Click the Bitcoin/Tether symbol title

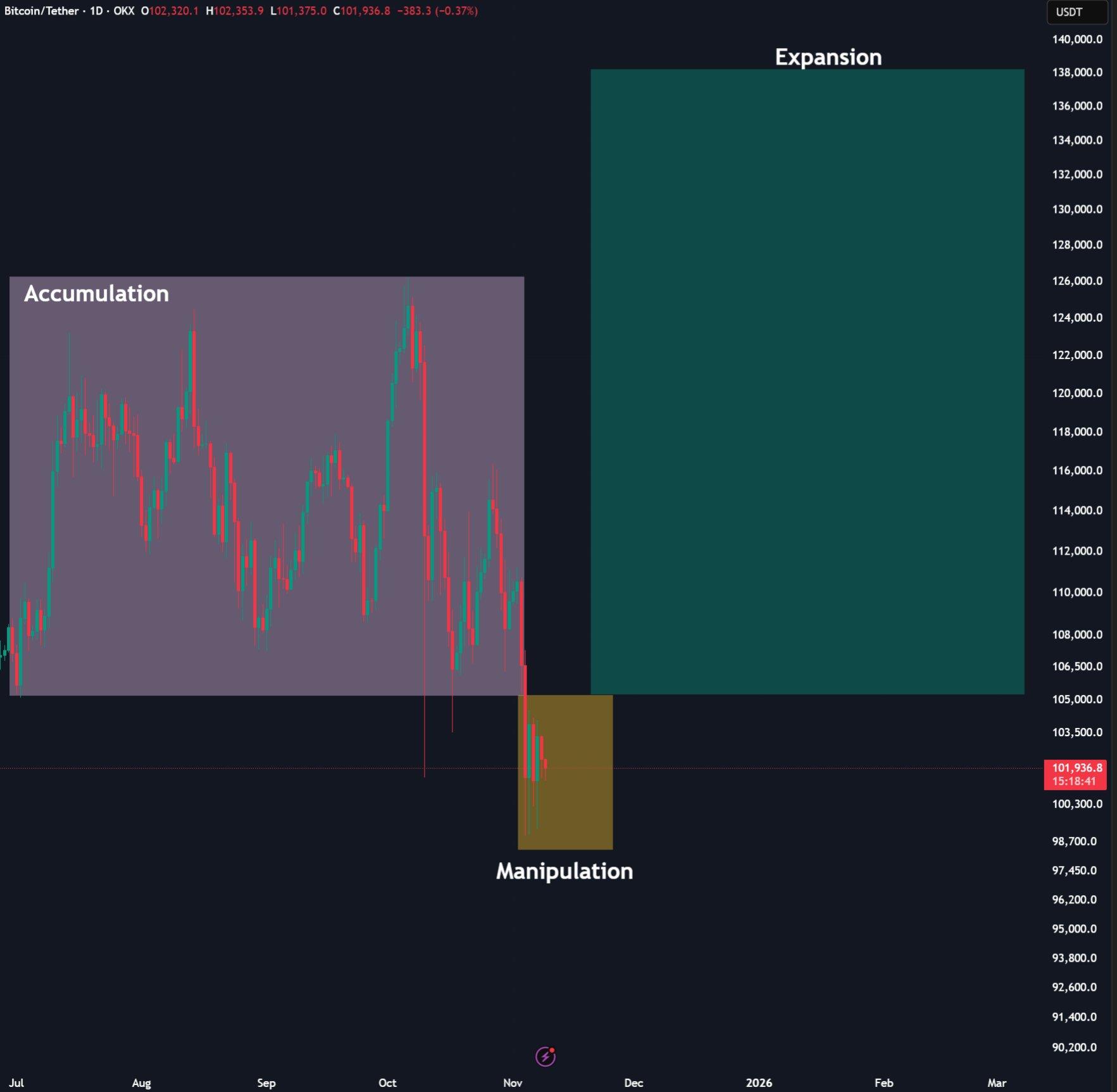coord(41,11)
